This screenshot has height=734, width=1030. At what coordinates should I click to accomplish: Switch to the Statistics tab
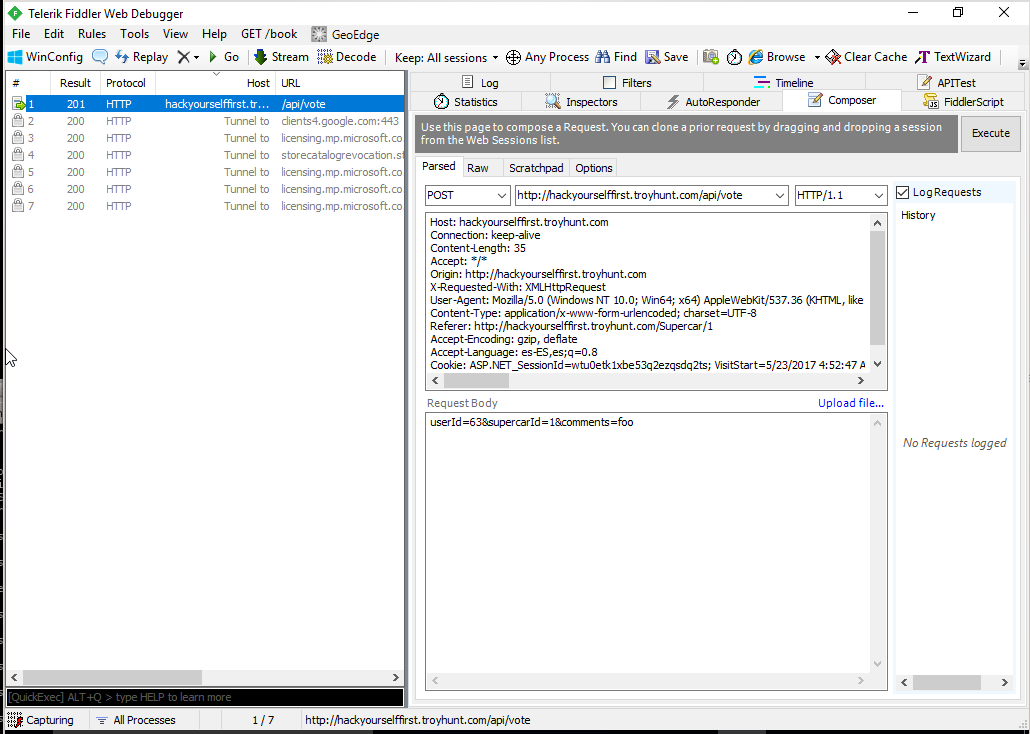[x=466, y=102]
